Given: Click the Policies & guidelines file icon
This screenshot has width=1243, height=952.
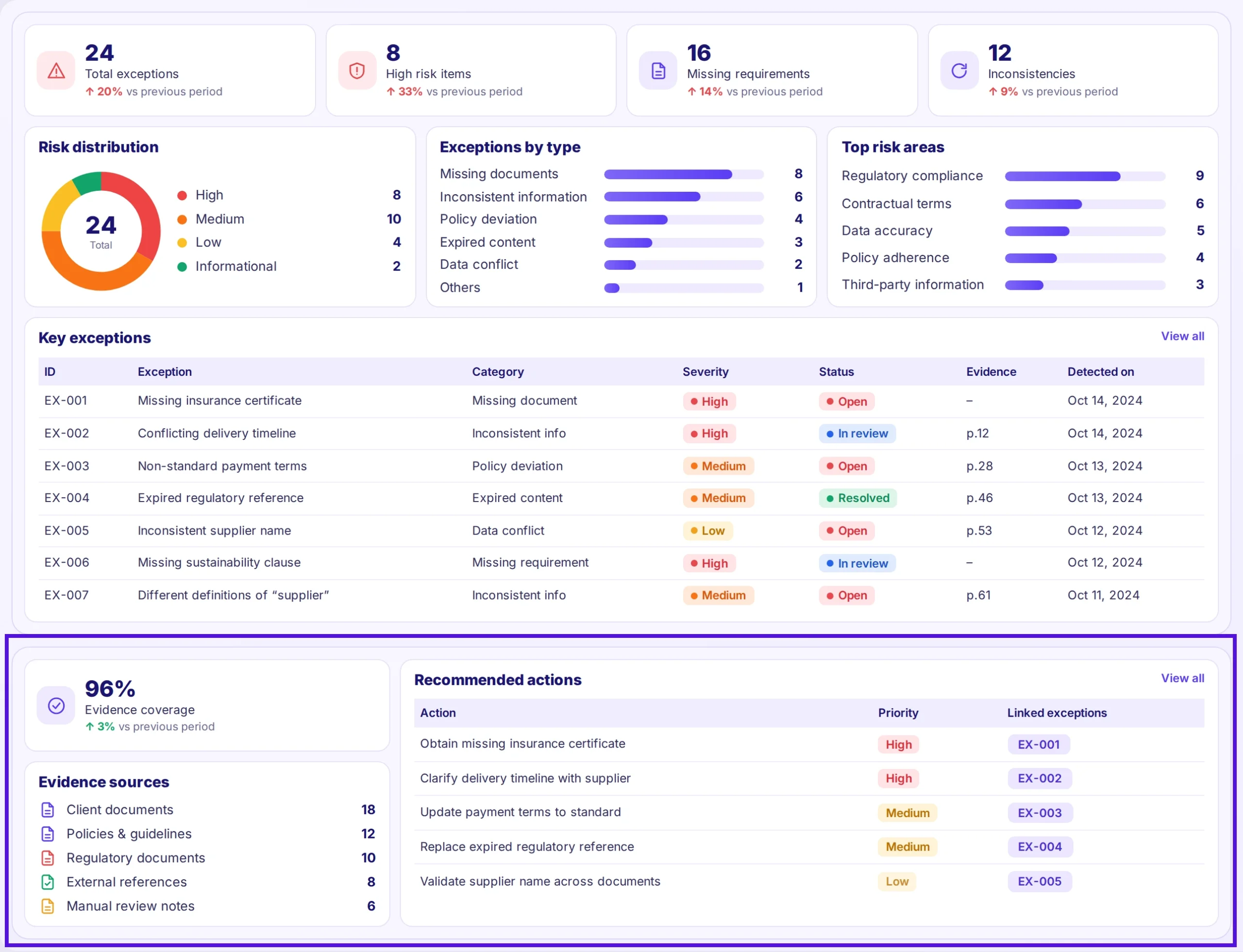Looking at the screenshot, I should click(x=48, y=834).
